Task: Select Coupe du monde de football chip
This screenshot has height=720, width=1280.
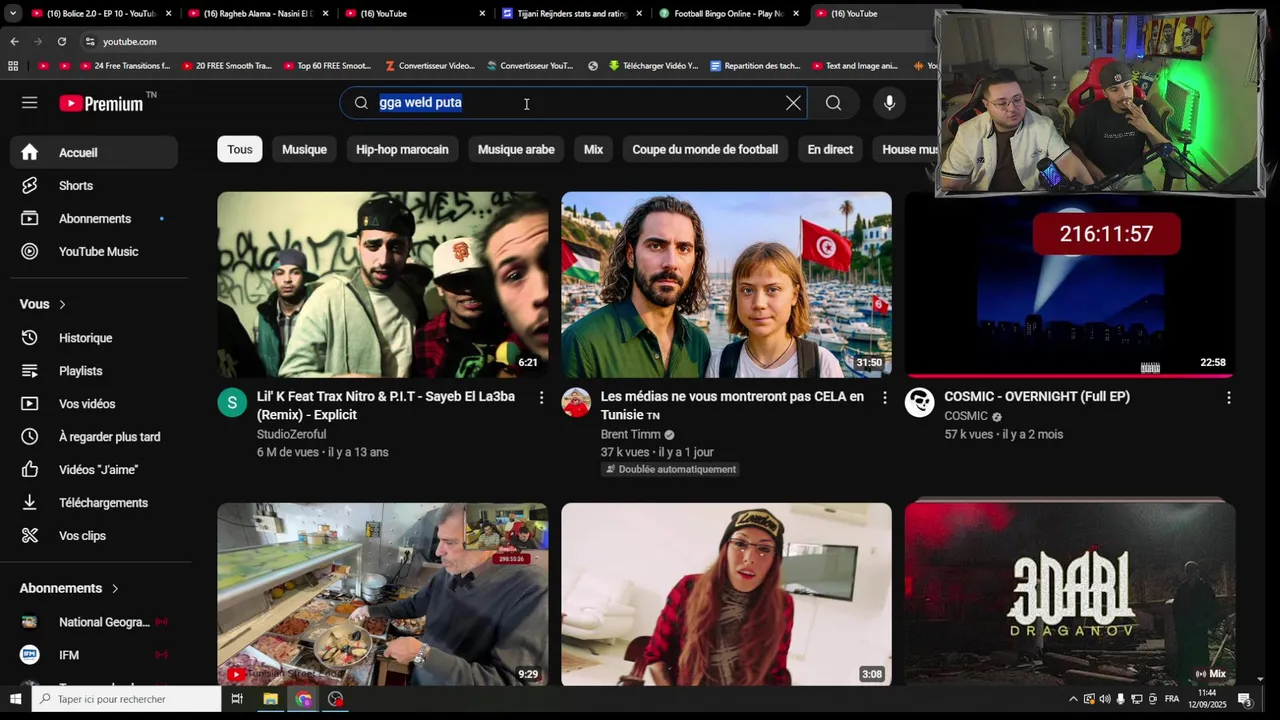Action: [x=705, y=149]
